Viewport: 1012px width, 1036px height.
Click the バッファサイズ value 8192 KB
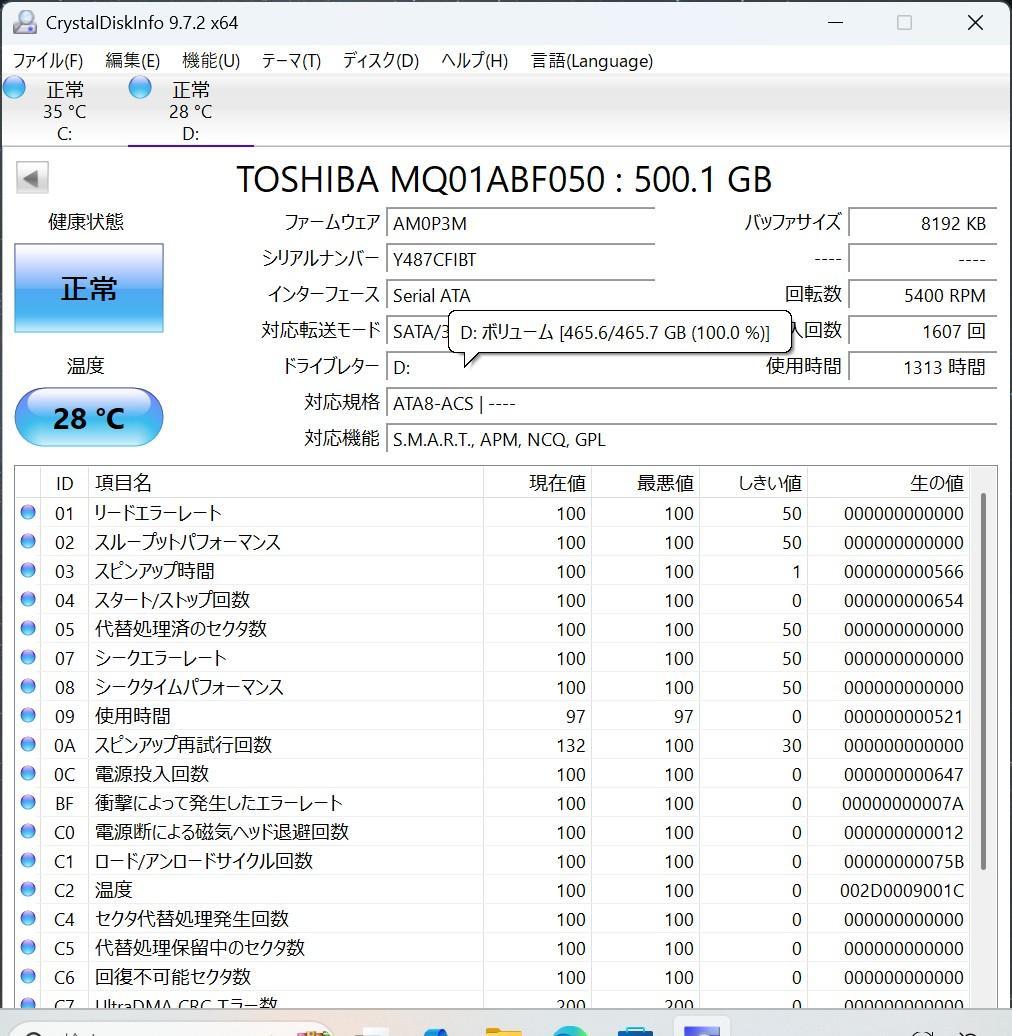(x=923, y=223)
